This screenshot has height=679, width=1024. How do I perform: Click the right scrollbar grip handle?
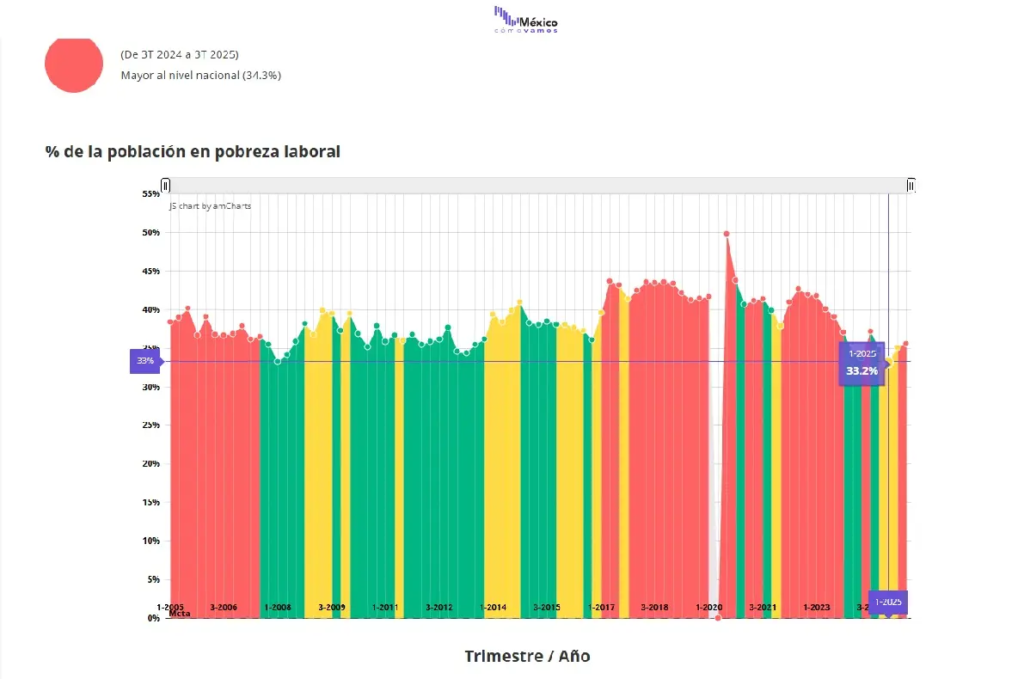pos(911,185)
